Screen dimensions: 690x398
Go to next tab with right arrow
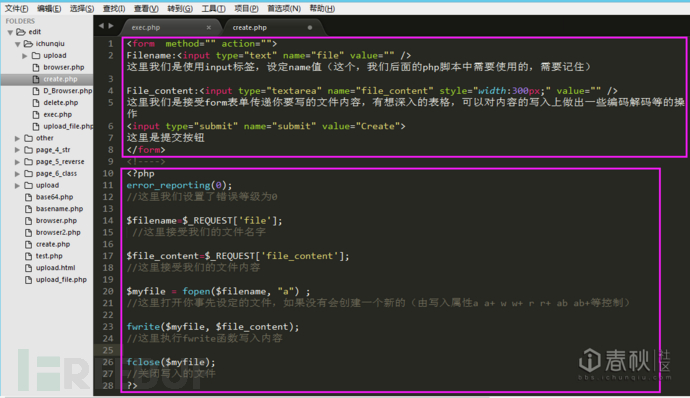click(x=111, y=26)
